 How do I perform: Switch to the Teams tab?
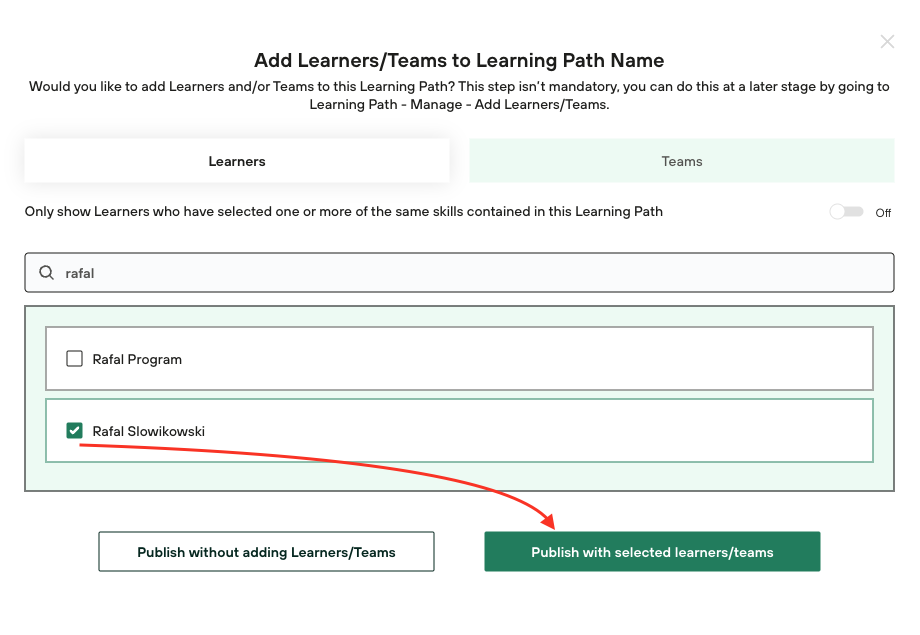tap(681, 161)
